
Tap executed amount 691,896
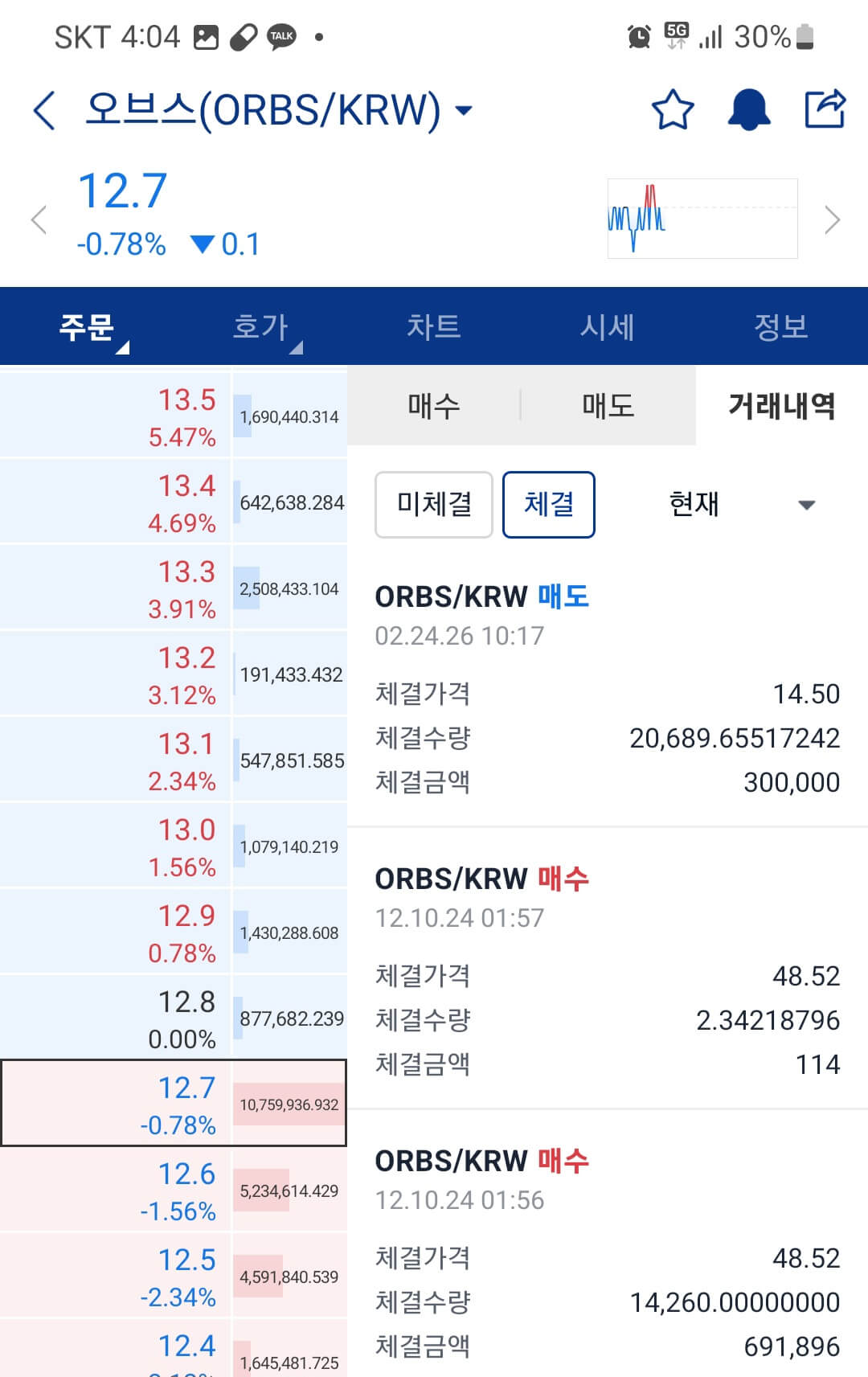coord(792,1346)
